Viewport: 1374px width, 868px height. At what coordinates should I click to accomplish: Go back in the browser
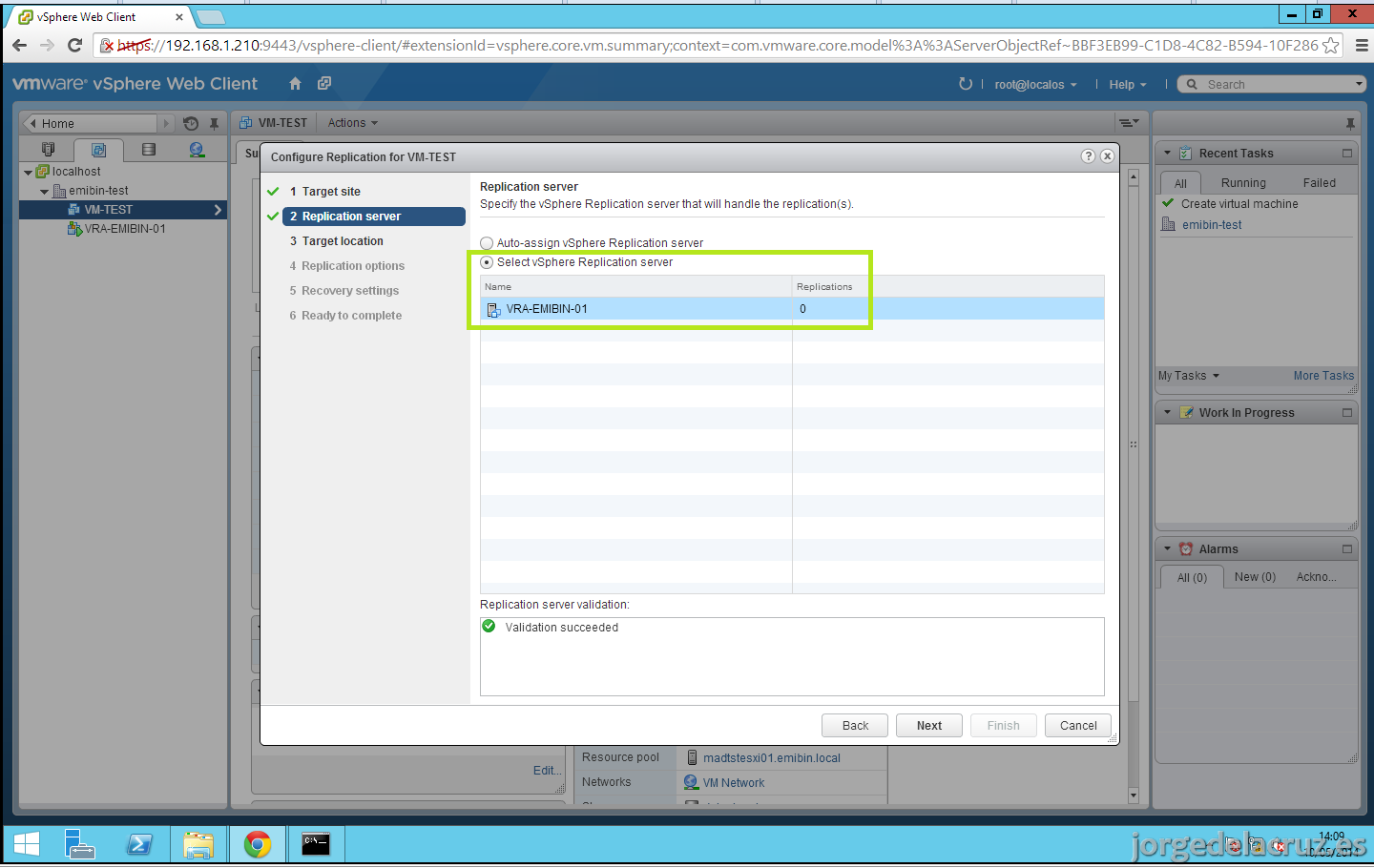click(x=19, y=45)
